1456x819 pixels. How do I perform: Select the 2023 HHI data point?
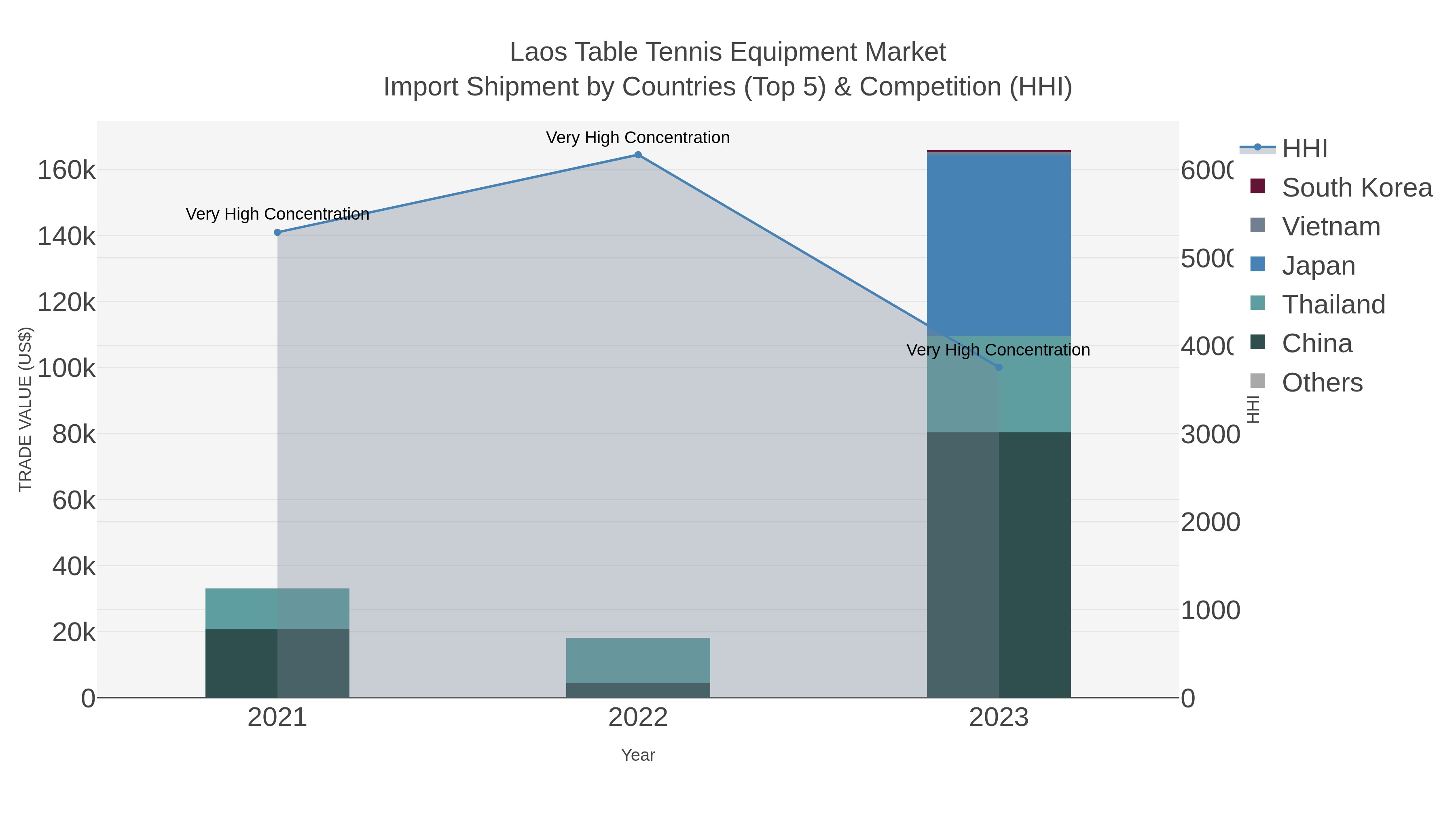click(x=999, y=367)
